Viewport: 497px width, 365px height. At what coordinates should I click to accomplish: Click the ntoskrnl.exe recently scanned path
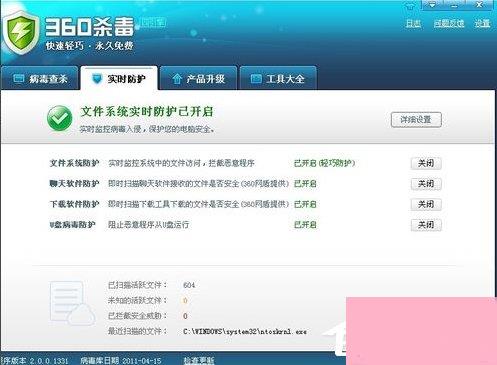point(245,332)
